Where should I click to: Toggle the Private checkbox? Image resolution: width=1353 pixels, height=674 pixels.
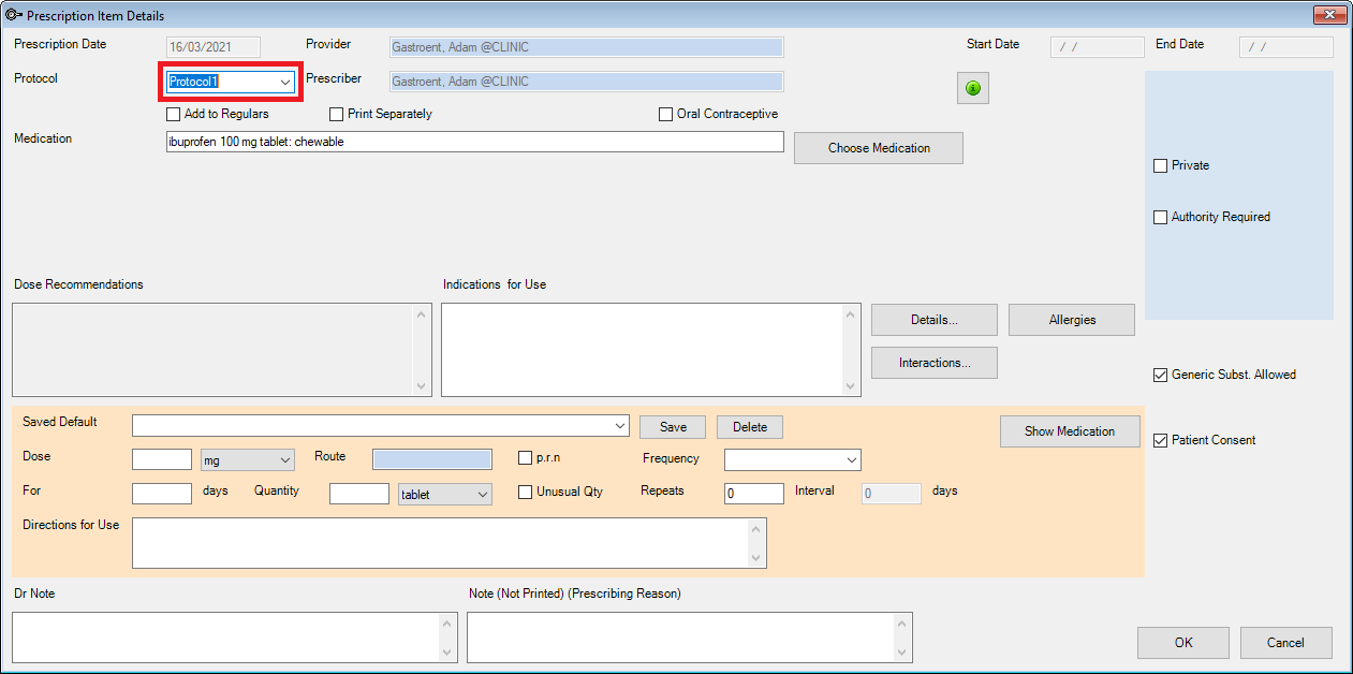[x=1161, y=166]
